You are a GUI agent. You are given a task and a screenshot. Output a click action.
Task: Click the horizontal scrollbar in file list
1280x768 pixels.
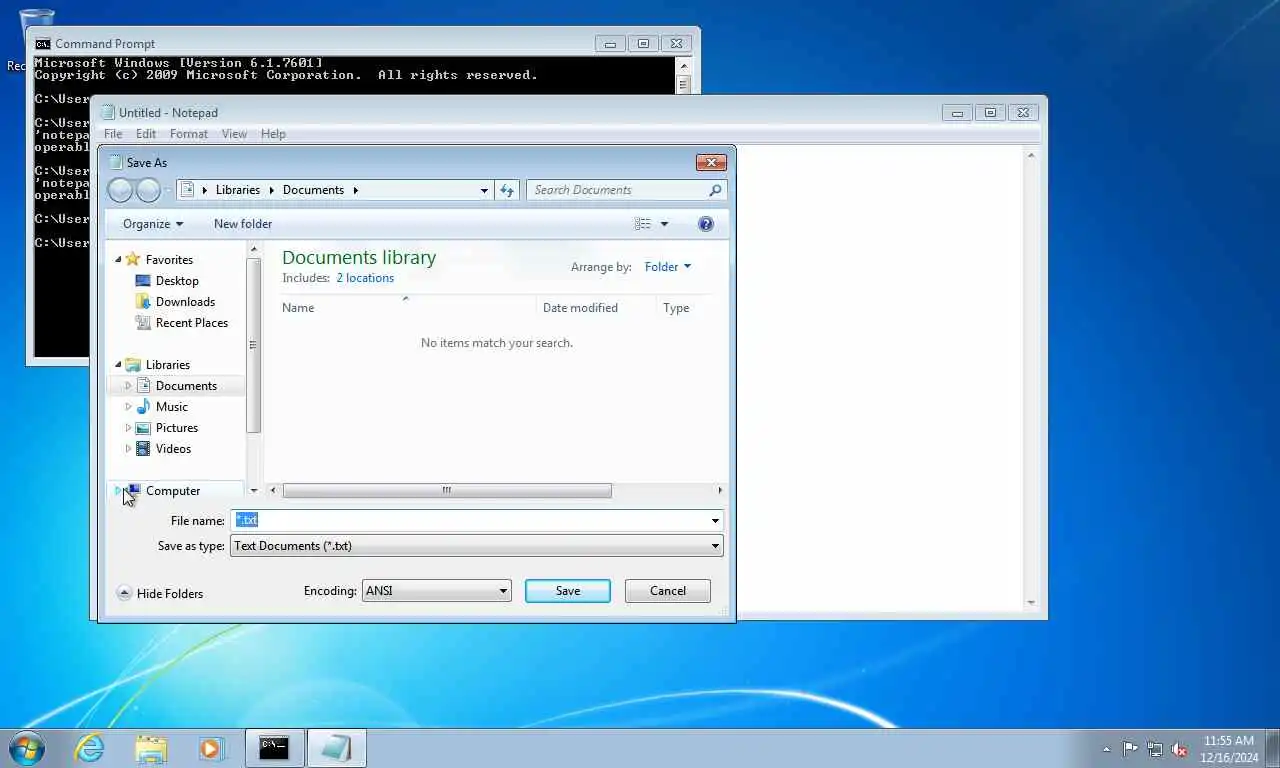tap(447, 490)
